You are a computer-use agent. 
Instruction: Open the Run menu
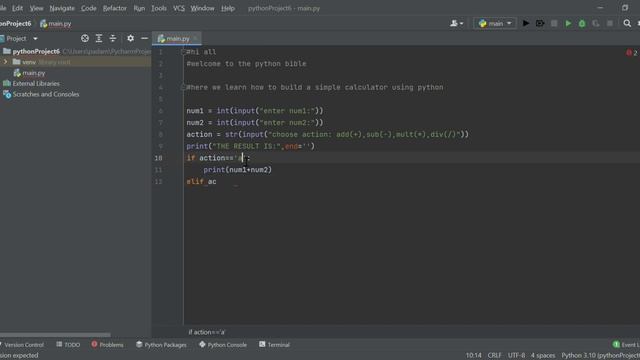point(139,8)
